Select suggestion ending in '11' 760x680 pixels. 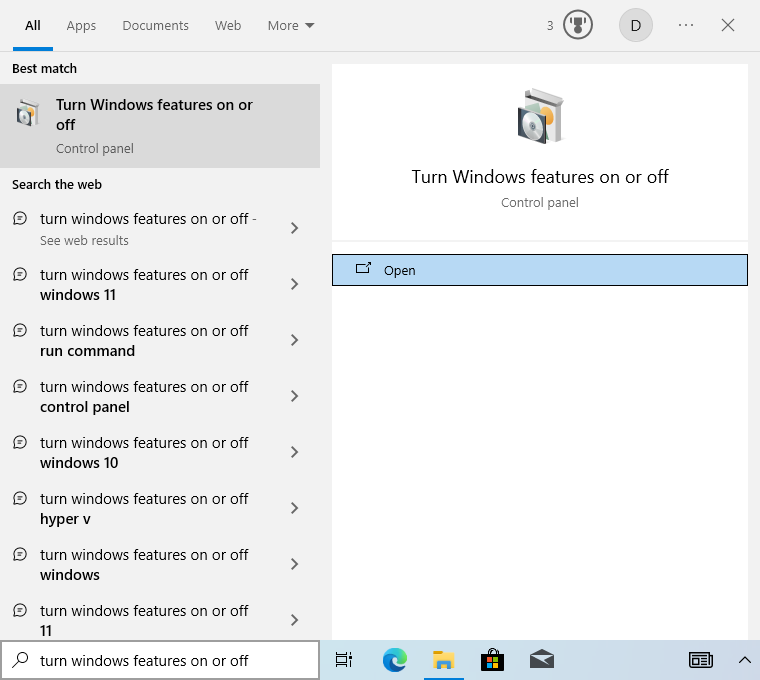[x=160, y=617]
